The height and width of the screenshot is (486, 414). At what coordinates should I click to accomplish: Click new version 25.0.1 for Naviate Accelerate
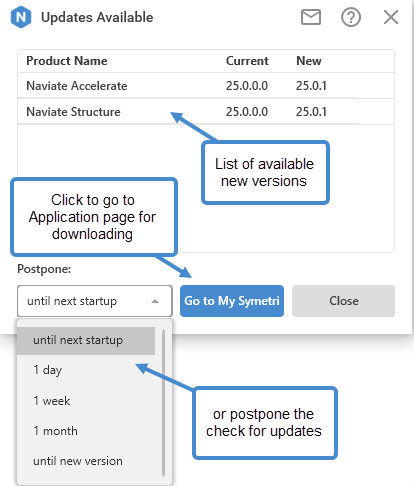pyautogui.click(x=311, y=86)
